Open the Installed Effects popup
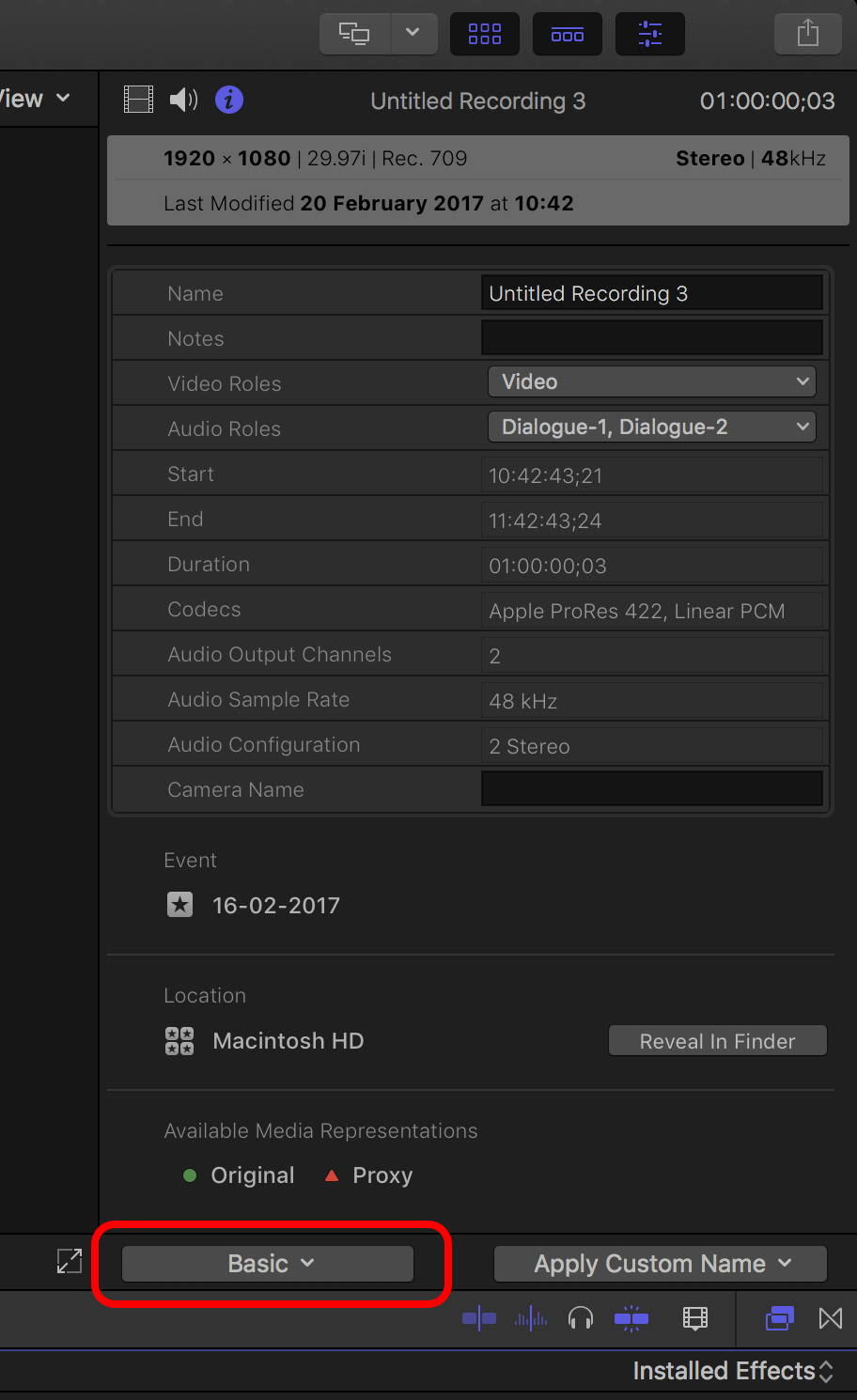Screen dimensions: 857x1400 click(x=733, y=1371)
